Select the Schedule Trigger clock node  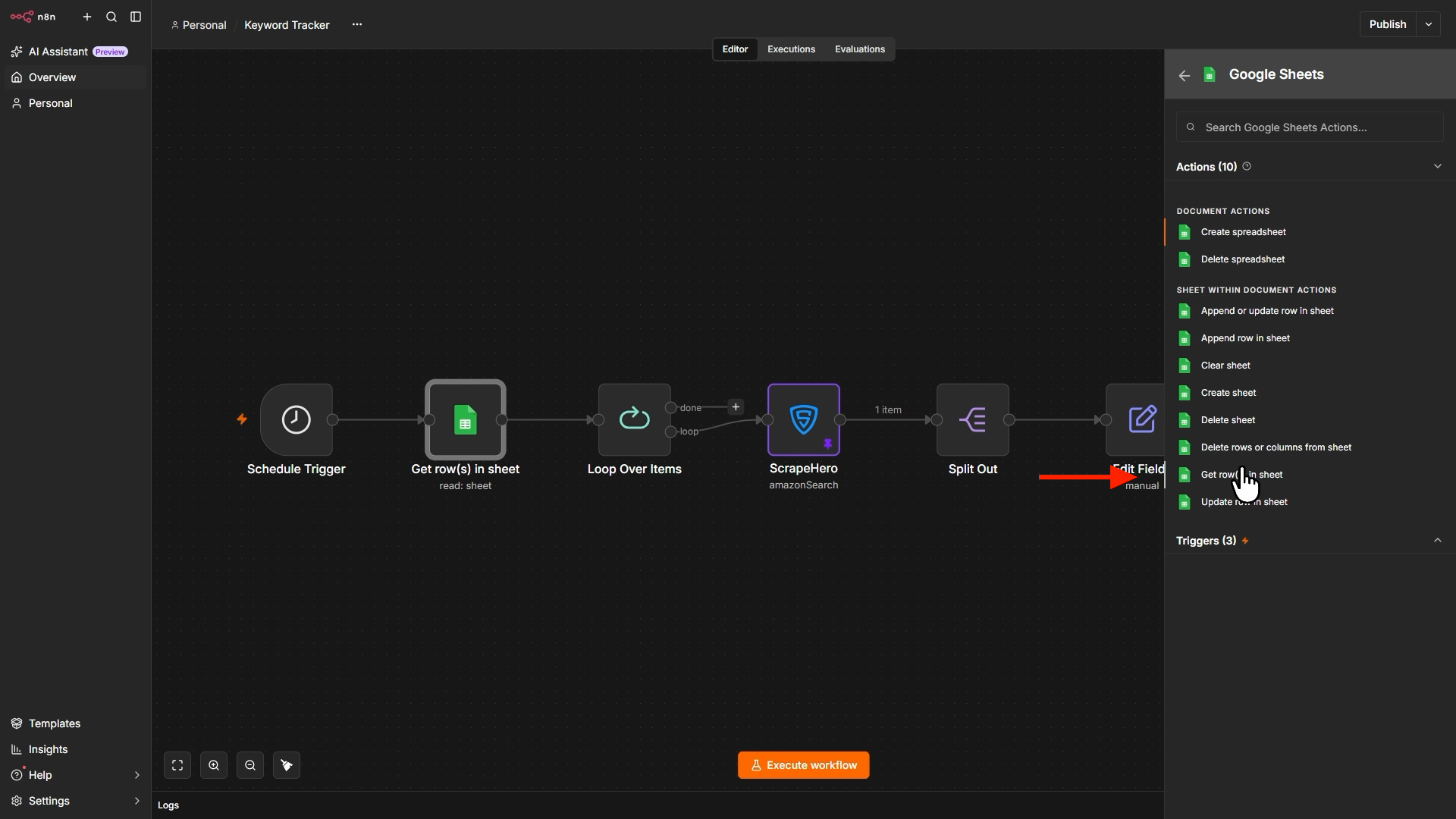[x=296, y=419]
